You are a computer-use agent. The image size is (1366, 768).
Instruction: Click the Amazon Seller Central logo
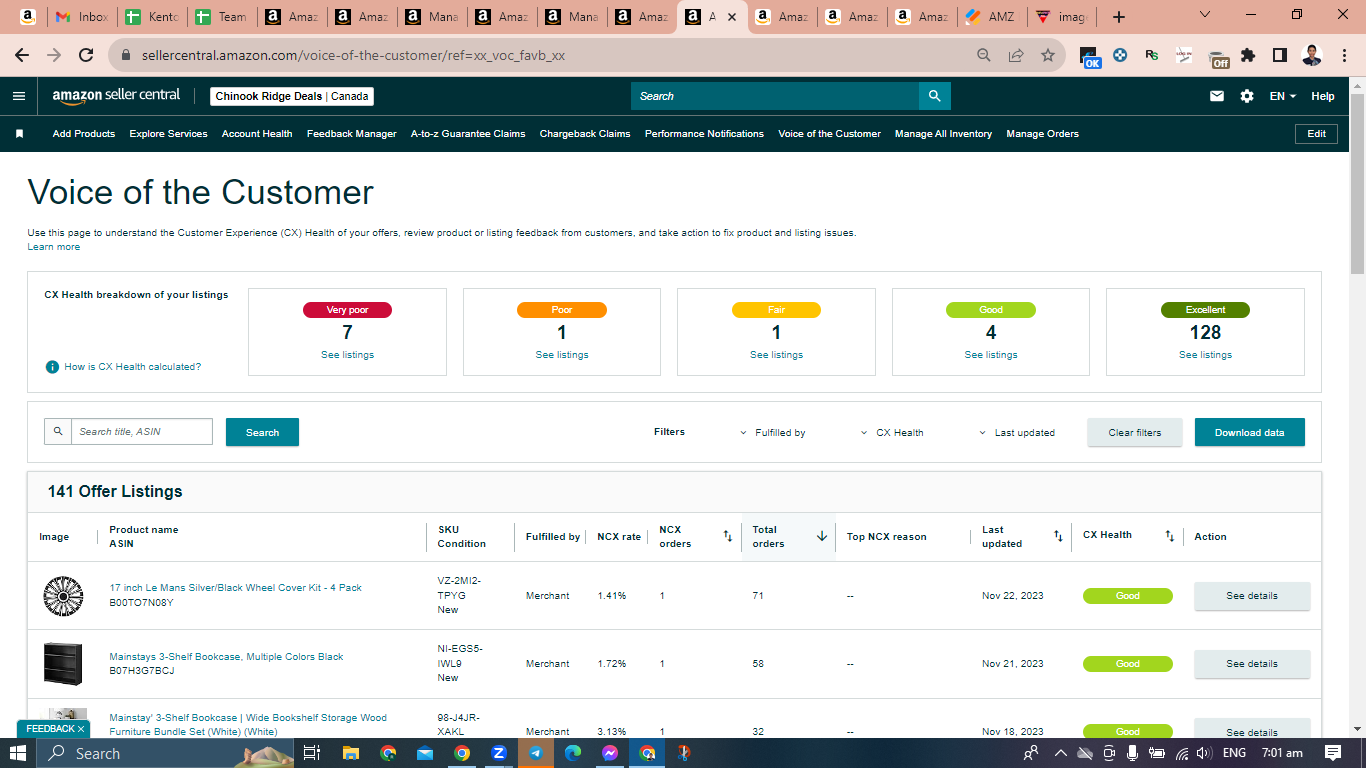click(x=116, y=96)
